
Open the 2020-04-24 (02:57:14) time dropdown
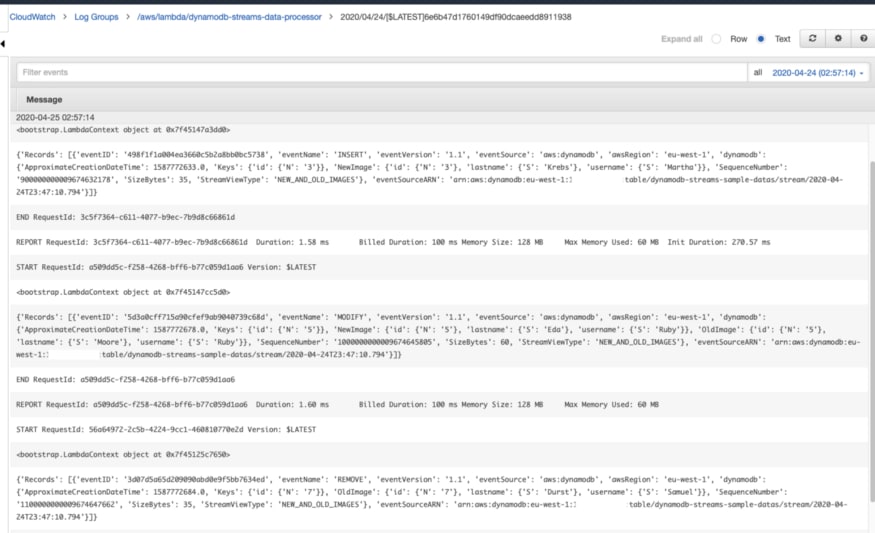tap(818, 73)
